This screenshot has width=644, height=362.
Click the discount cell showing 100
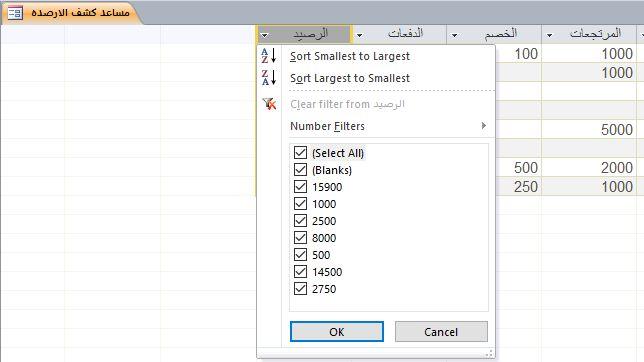pyautogui.click(x=519, y=53)
